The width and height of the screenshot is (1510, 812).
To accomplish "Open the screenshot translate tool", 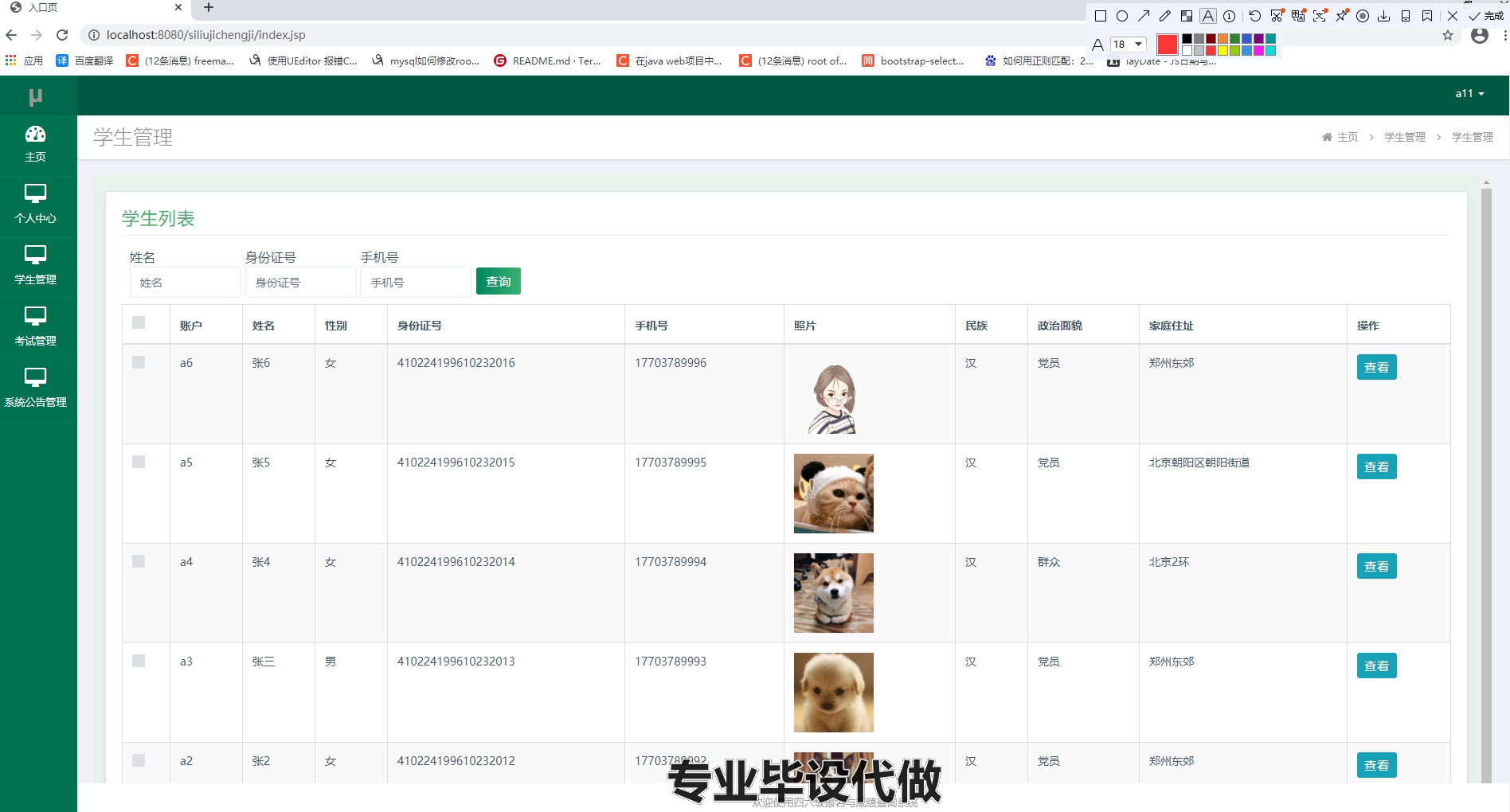I will coord(1298,16).
